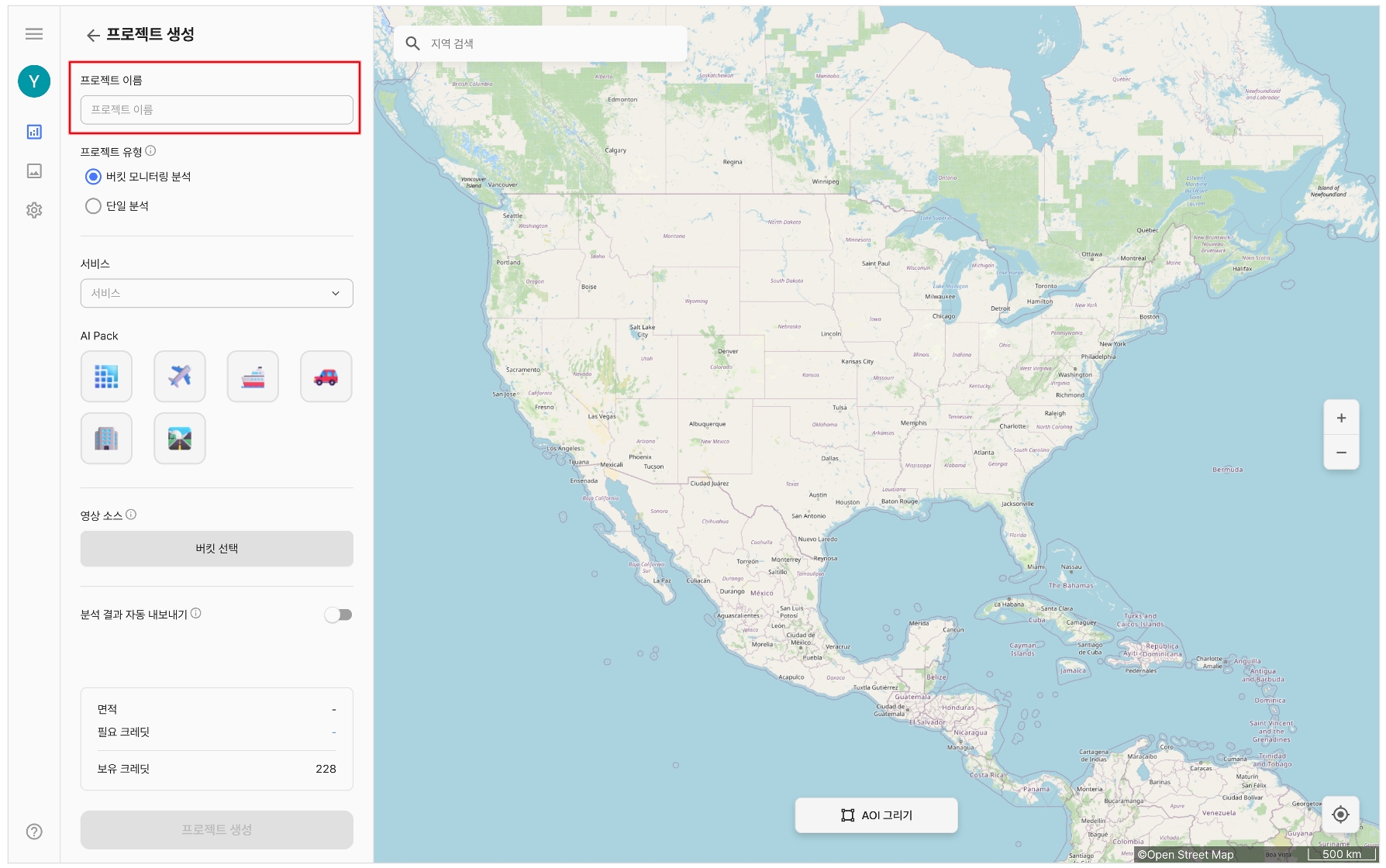Select the airplane AI Pack
Image resolution: width=1386 pixels, height=868 pixels.
[180, 377]
